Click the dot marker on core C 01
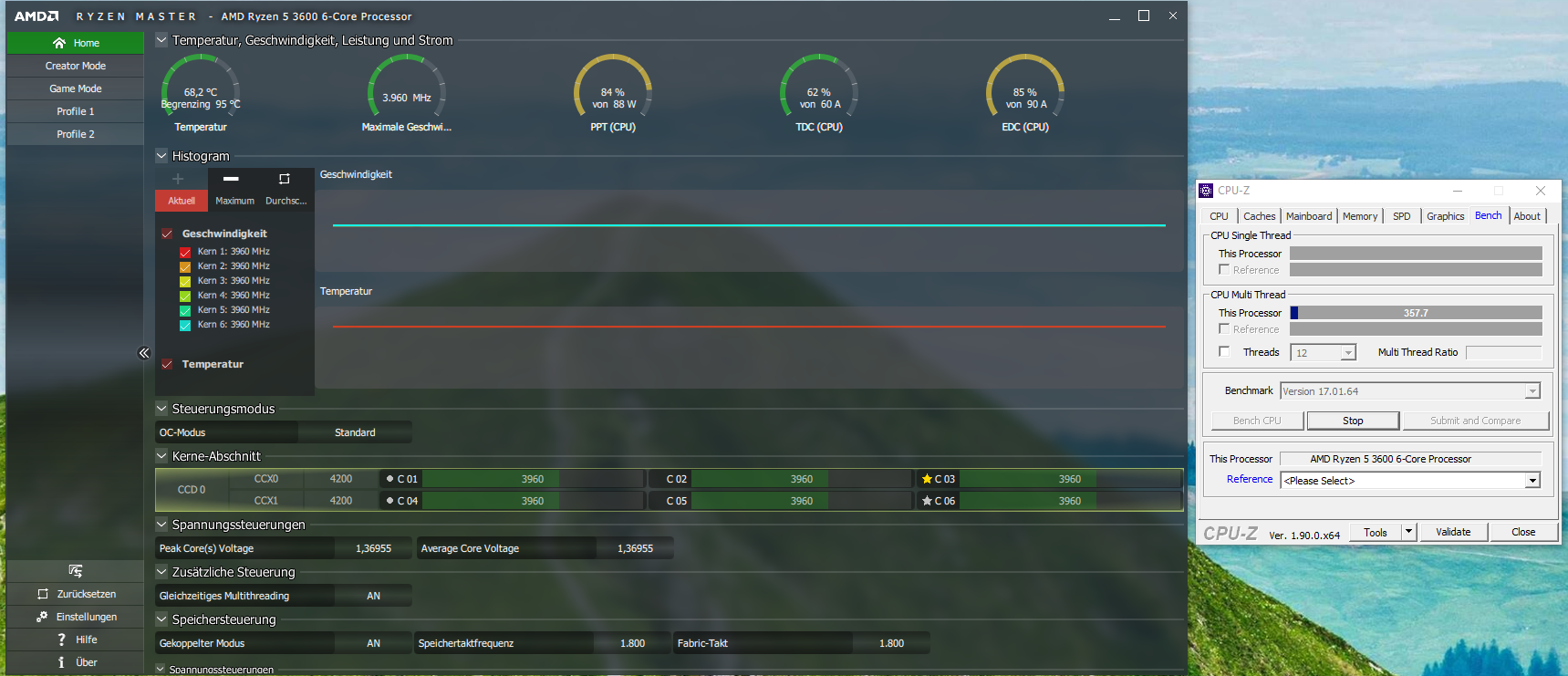 pos(389,479)
